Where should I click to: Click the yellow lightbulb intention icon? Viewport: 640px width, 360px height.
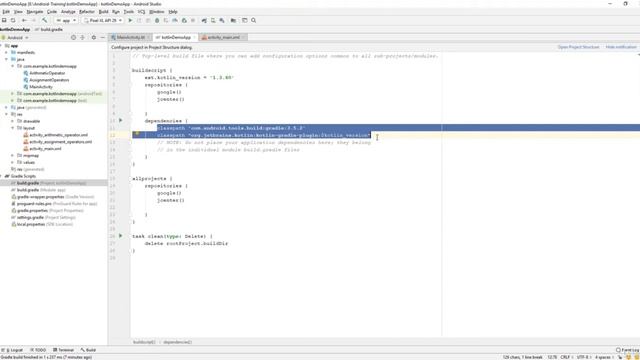coord(137,133)
